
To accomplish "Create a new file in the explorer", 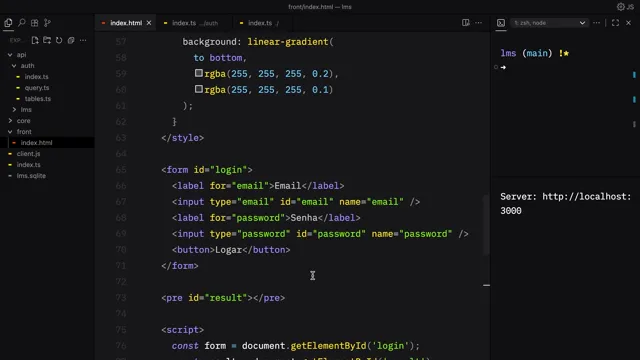I will (35, 40).
